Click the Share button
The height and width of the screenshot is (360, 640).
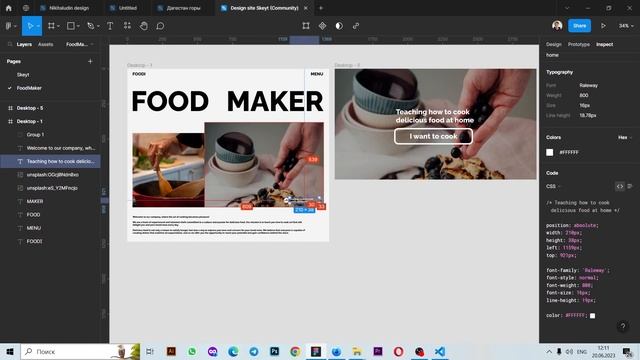[x=579, y=26]
